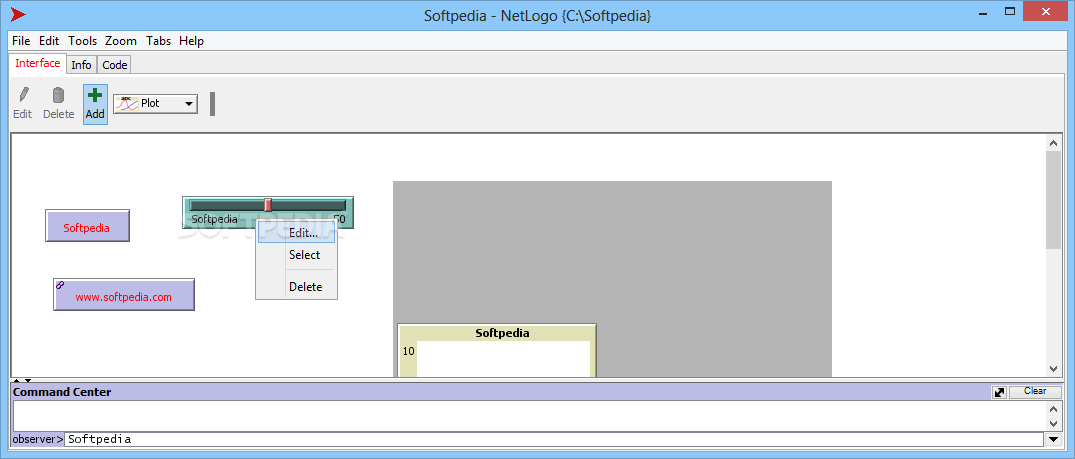Toggle Command Center split arrows
The height and width of the screenshot is (459, 1075).
tap(23, 380)
